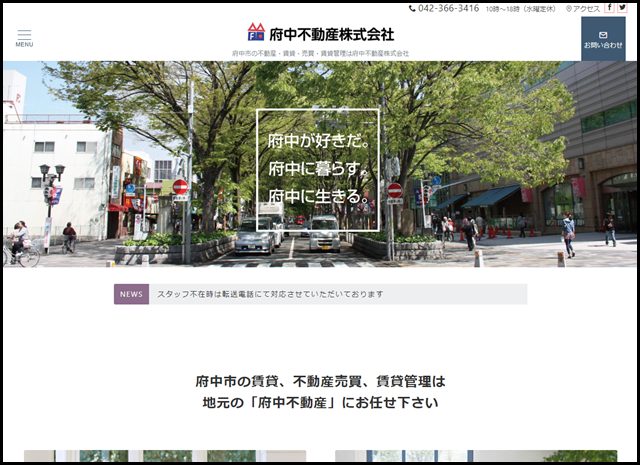The height and width of the screenshot is (465, 640).
Task: Click the tagline 府中市の不動産・賃貸・売買
Action: pyautogui.click(x=320, y=53)
